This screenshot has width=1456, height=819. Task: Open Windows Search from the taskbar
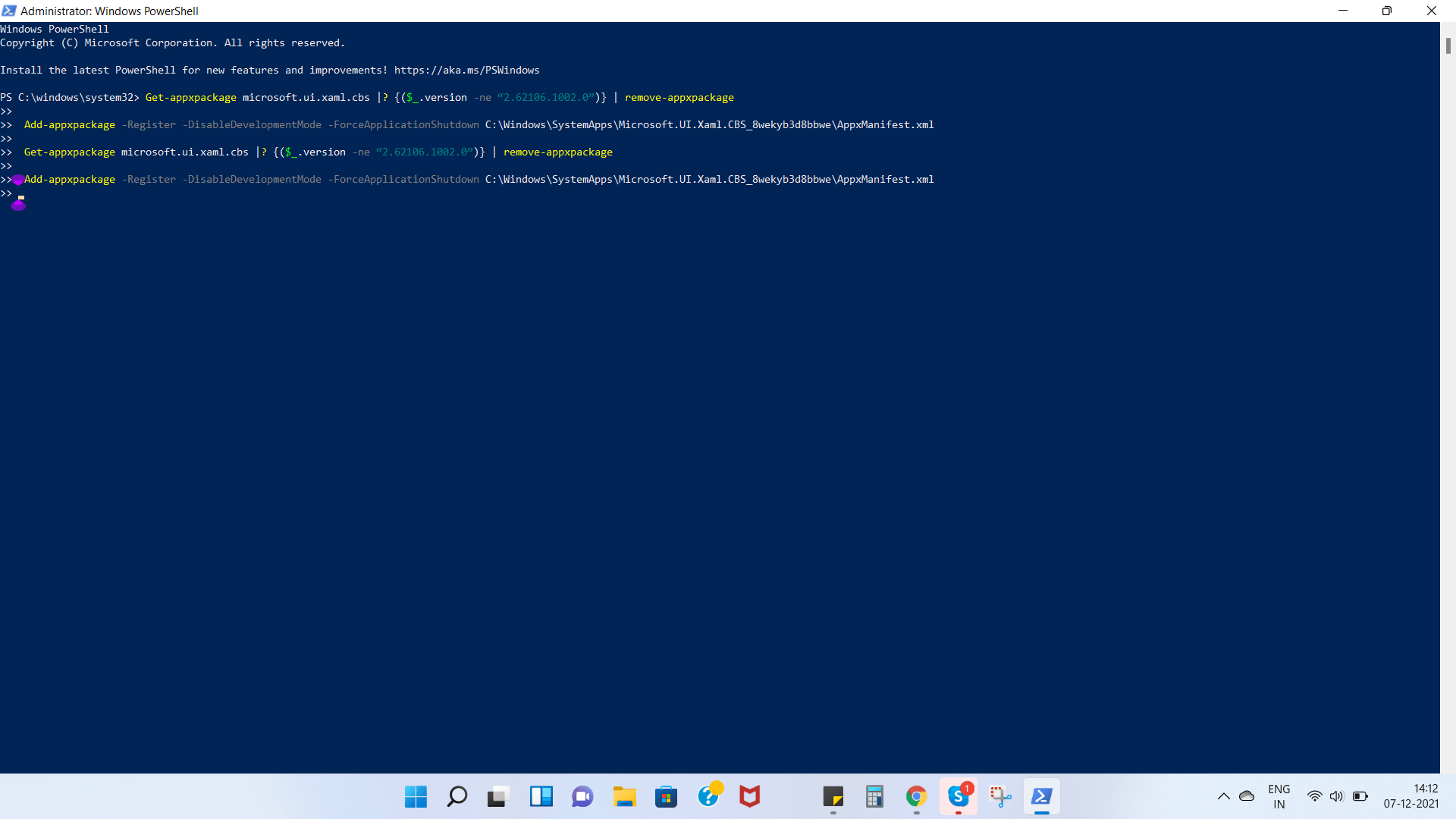click(x=457, y=796)
